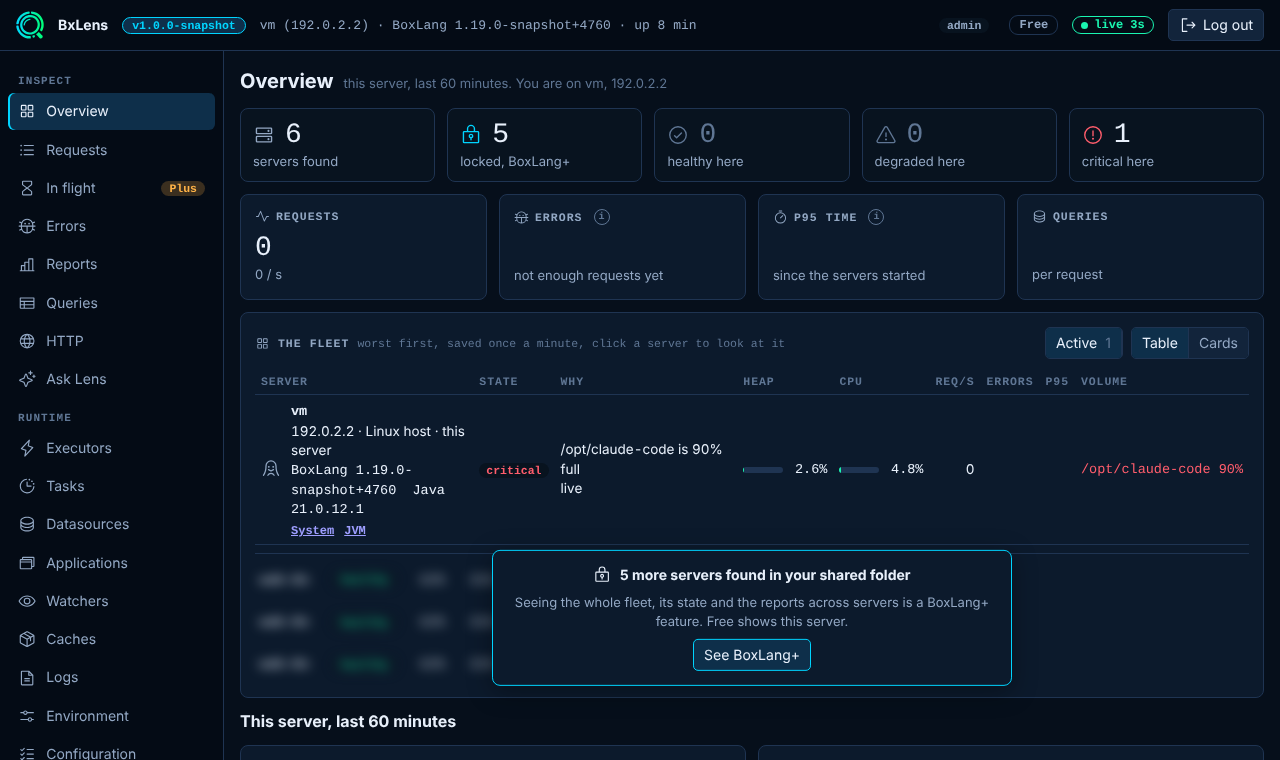Click the Linux penguin icon in vm row

270,469
